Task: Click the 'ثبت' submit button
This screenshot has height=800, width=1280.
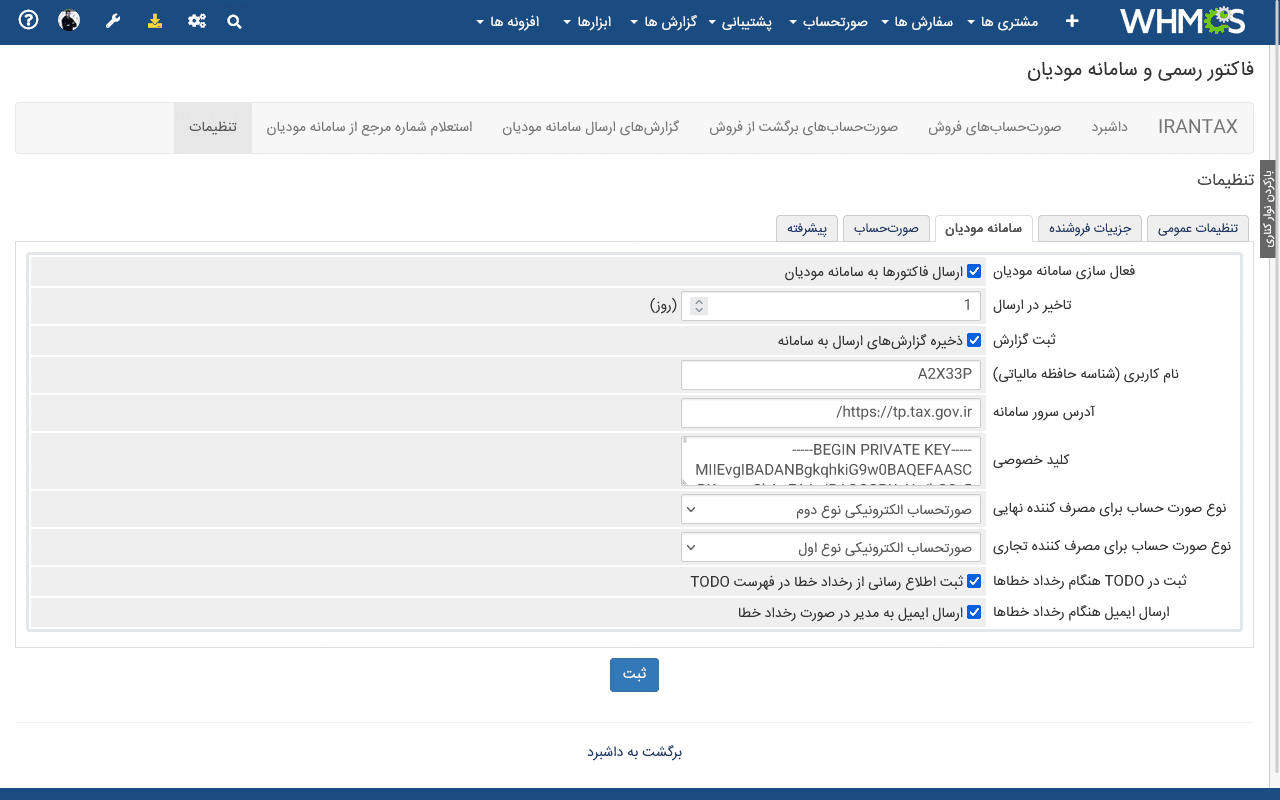Action: point(634,674)
